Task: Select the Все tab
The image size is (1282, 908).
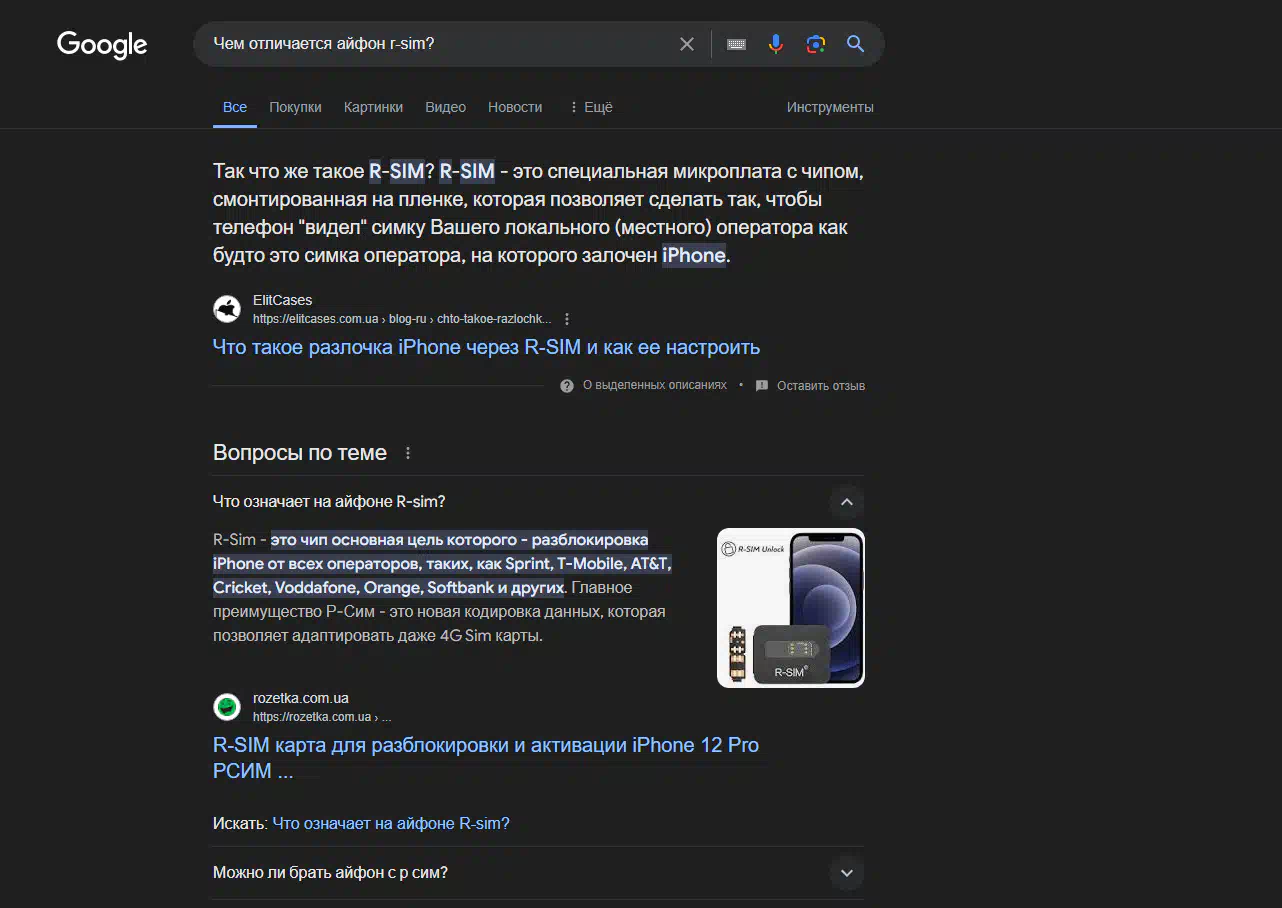Action: point(235,107)
